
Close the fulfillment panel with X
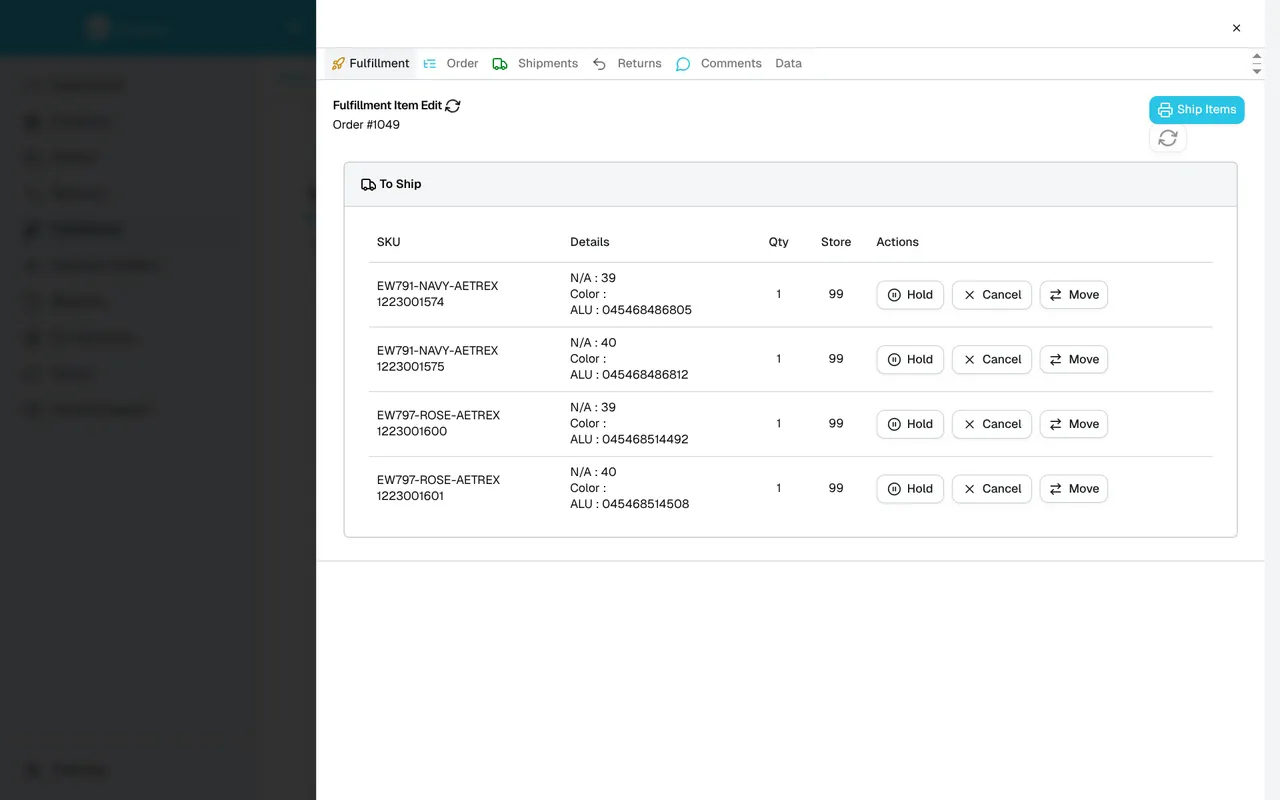(x=1236, y=28)
